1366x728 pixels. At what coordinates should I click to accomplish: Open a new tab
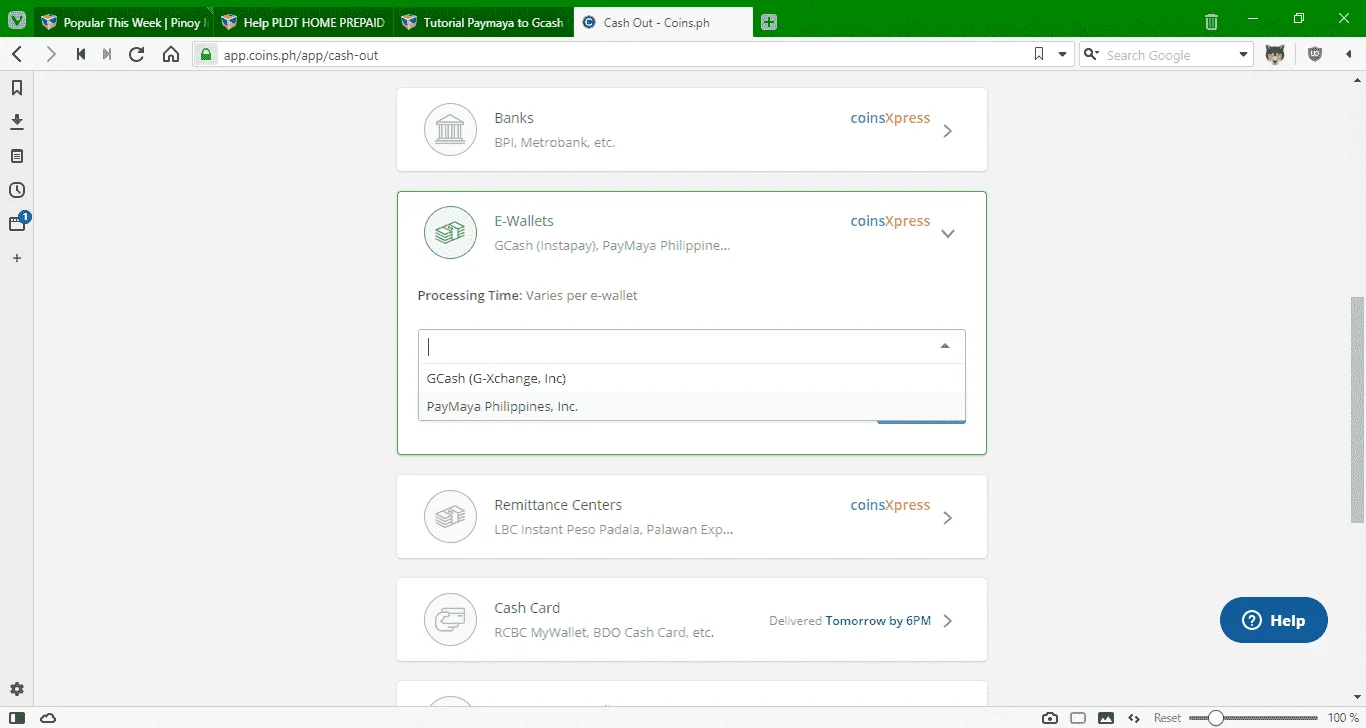(768, 22)
